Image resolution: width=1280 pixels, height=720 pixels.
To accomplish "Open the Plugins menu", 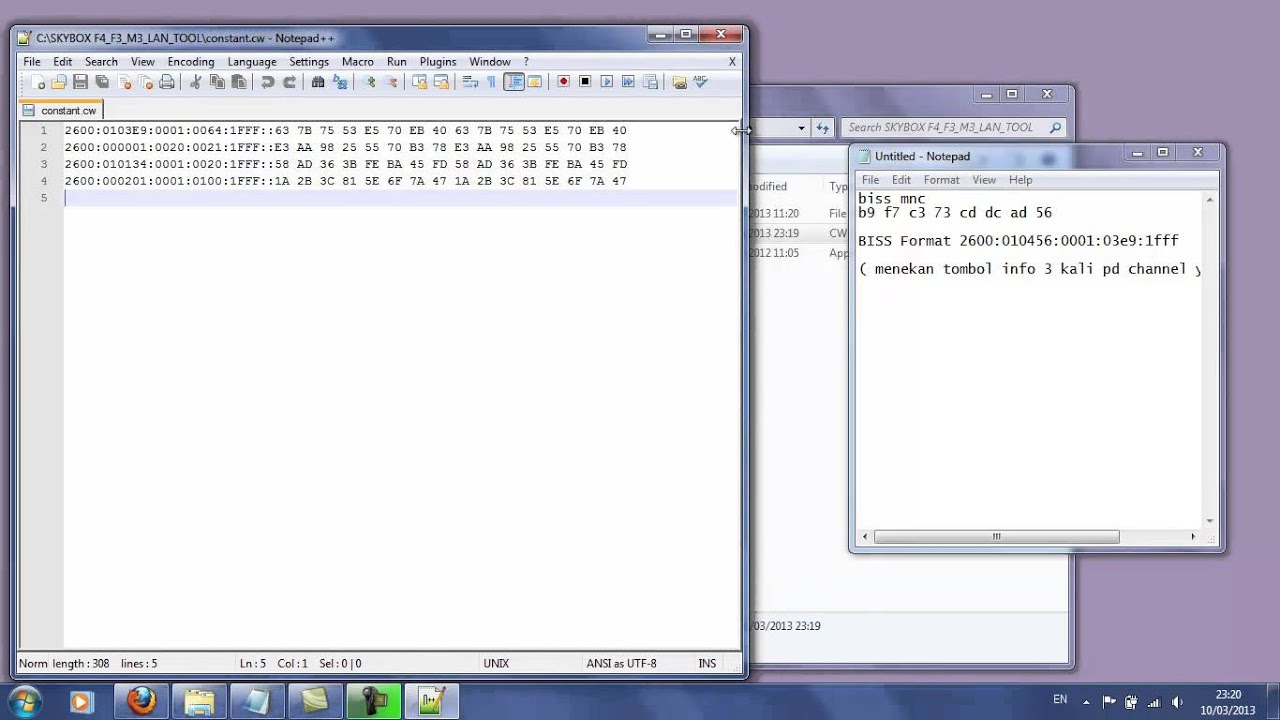I will (x=438, y=62).
